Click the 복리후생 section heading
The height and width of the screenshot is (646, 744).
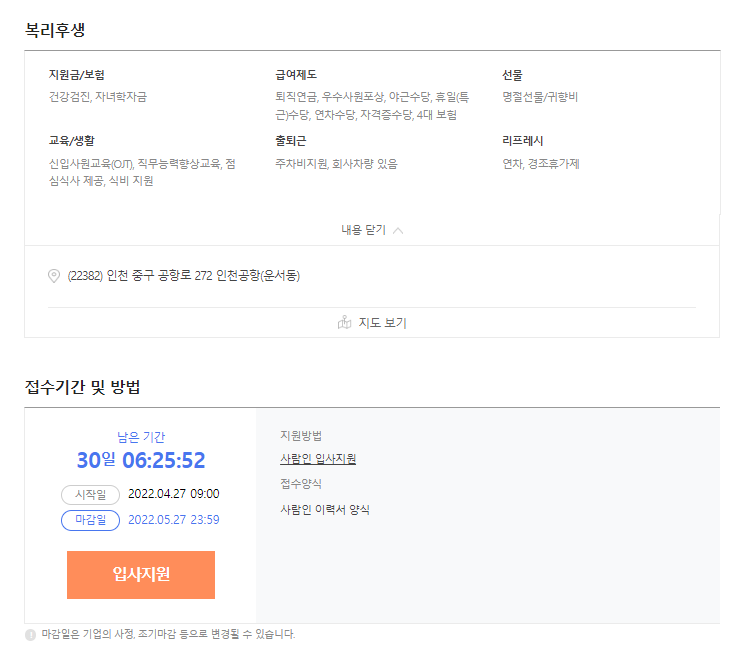(x=55, y=30)
